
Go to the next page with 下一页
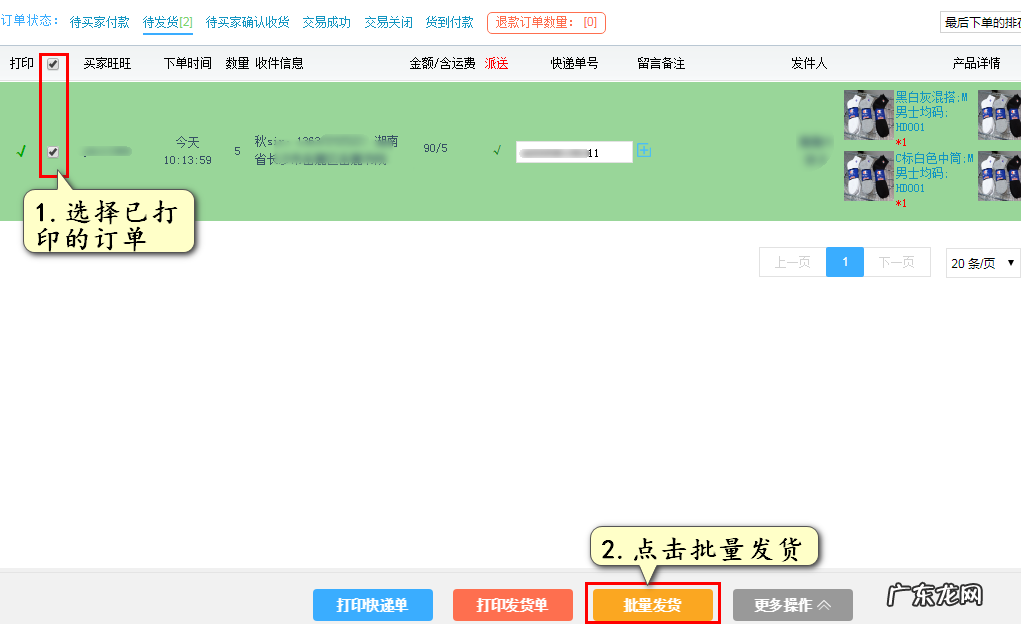pyautogui.click(x=895, y=262)
